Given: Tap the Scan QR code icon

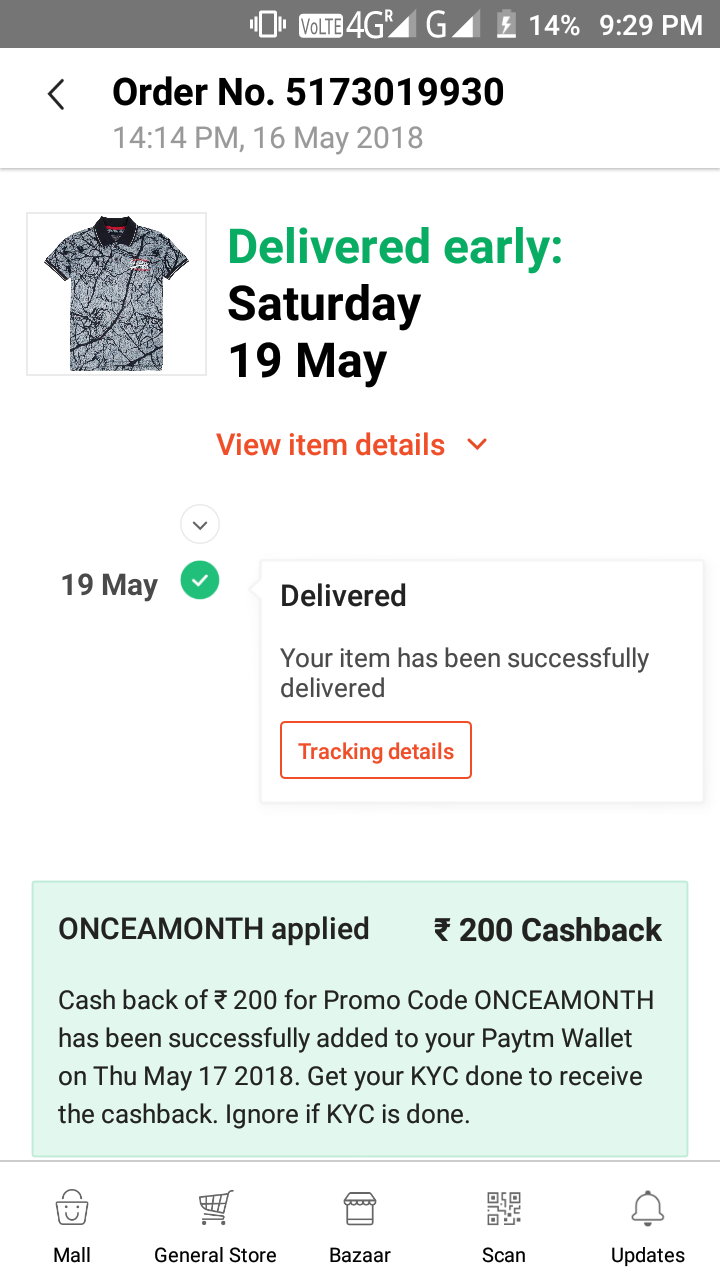Looking at the screenshot, I should coord(504,1207).
